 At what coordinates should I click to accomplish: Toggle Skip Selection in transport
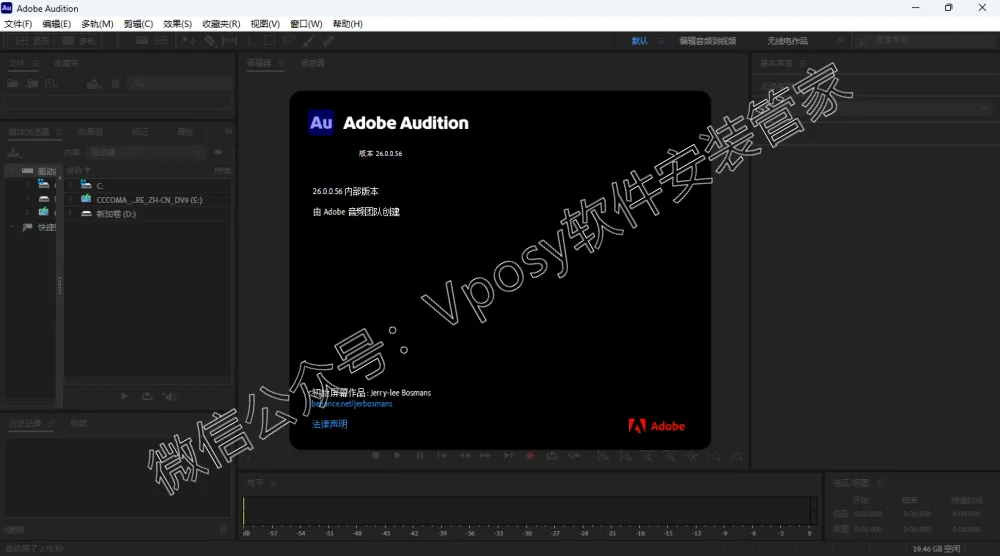(x=574, y=456)
